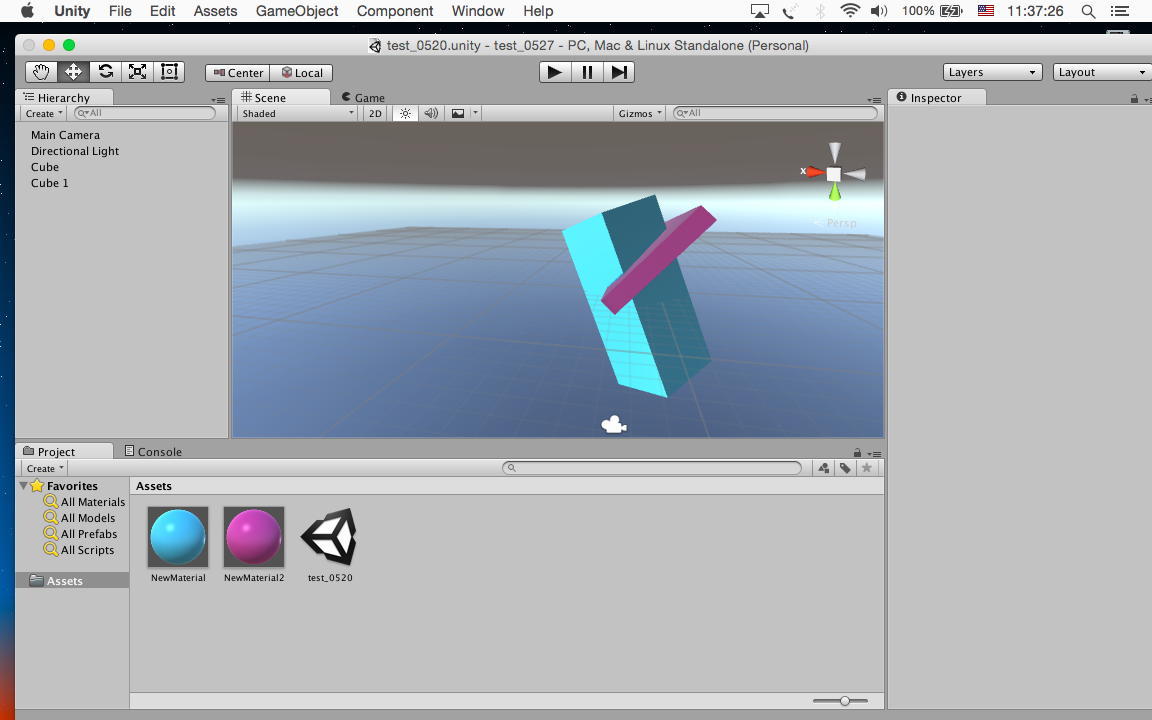Toggle scene audio speaker icon

[x=431, y=113]
